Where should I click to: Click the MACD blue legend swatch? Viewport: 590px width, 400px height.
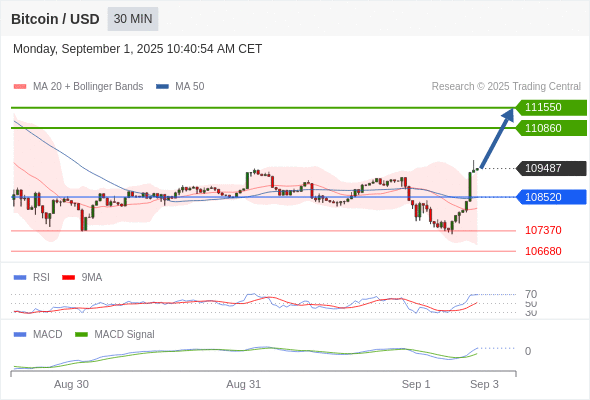point(20,335)
